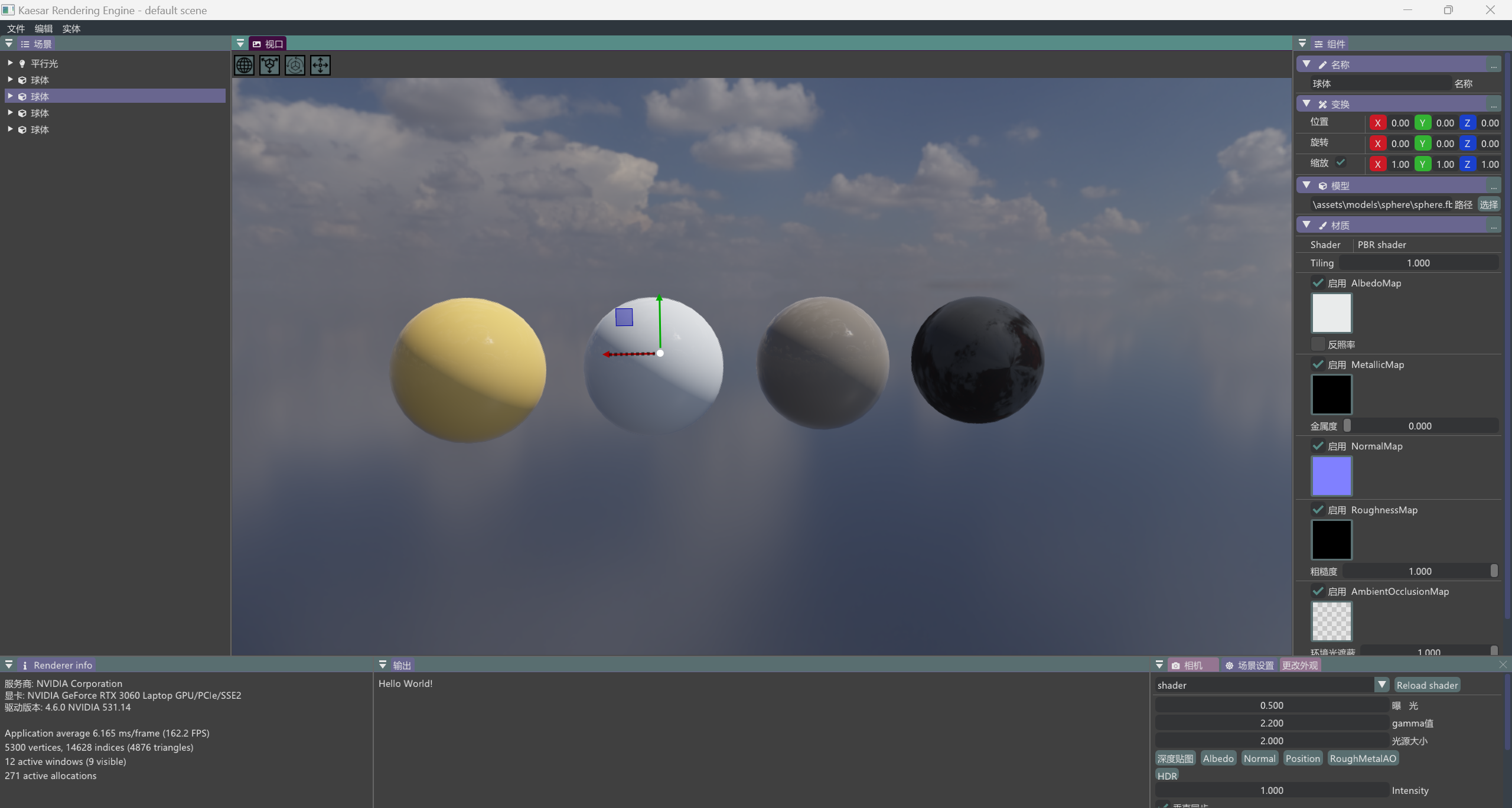This screenshot has width=1512, height=808.
Task: Close the bottom-right camera panel with the X
Action: pos(1503,664)
